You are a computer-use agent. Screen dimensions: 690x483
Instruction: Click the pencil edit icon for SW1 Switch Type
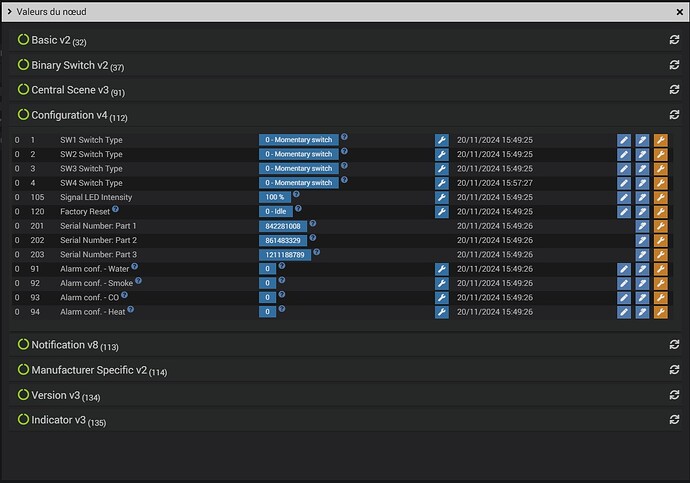click(x=624, y=140)
